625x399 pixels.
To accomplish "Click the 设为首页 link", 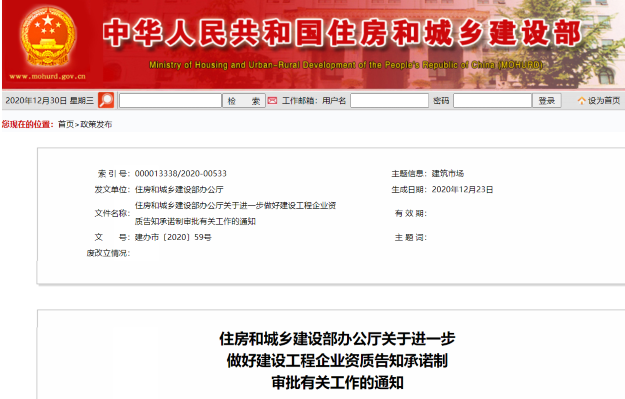I will click(604, 101).
